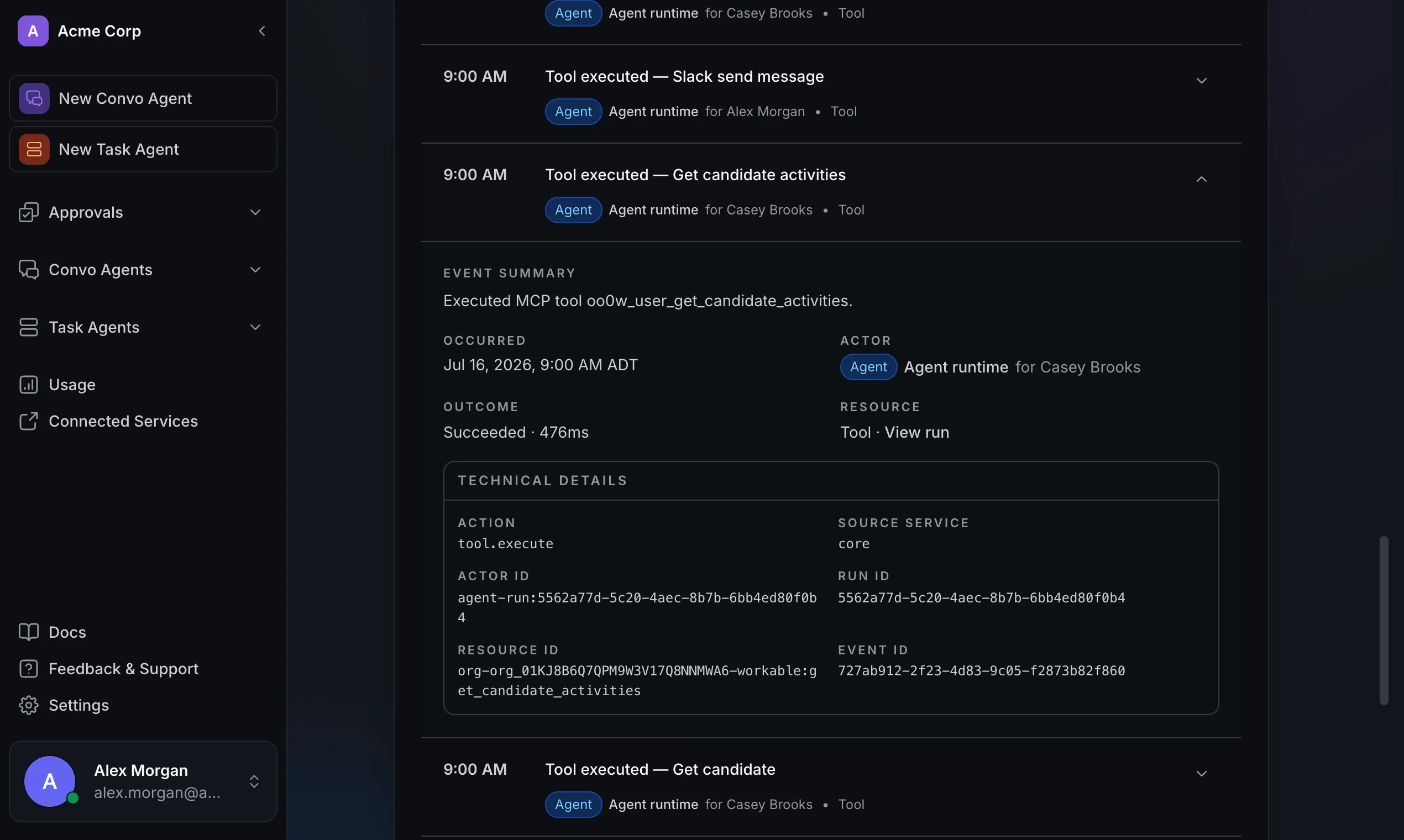The width and height of the screenshot is (1404, 840).
Task: Open the account switcher up-down arrows
Action: point(254,782)
